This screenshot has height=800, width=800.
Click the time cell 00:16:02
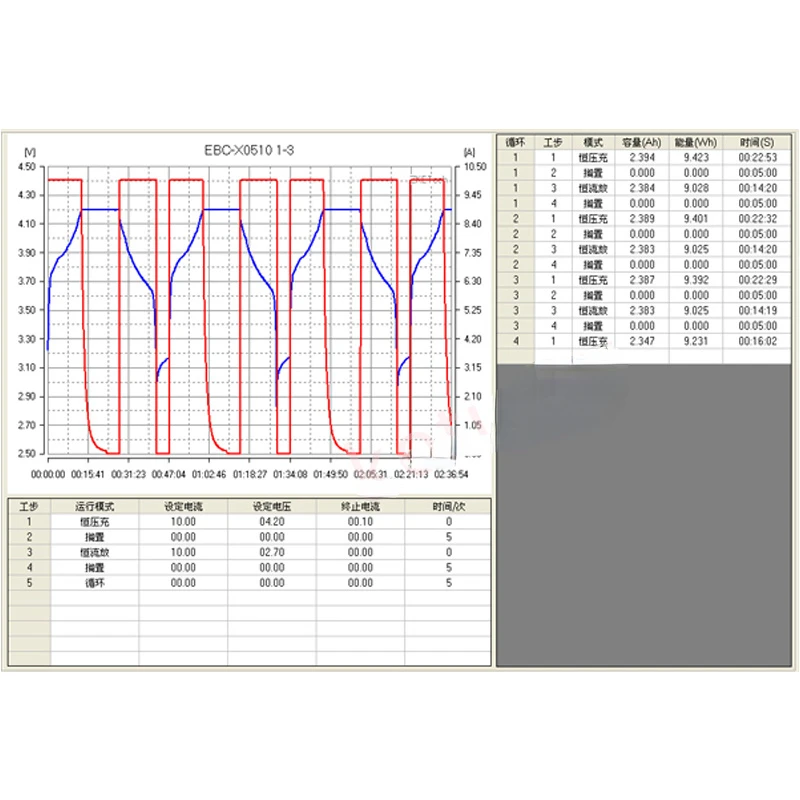click(758, 341)
